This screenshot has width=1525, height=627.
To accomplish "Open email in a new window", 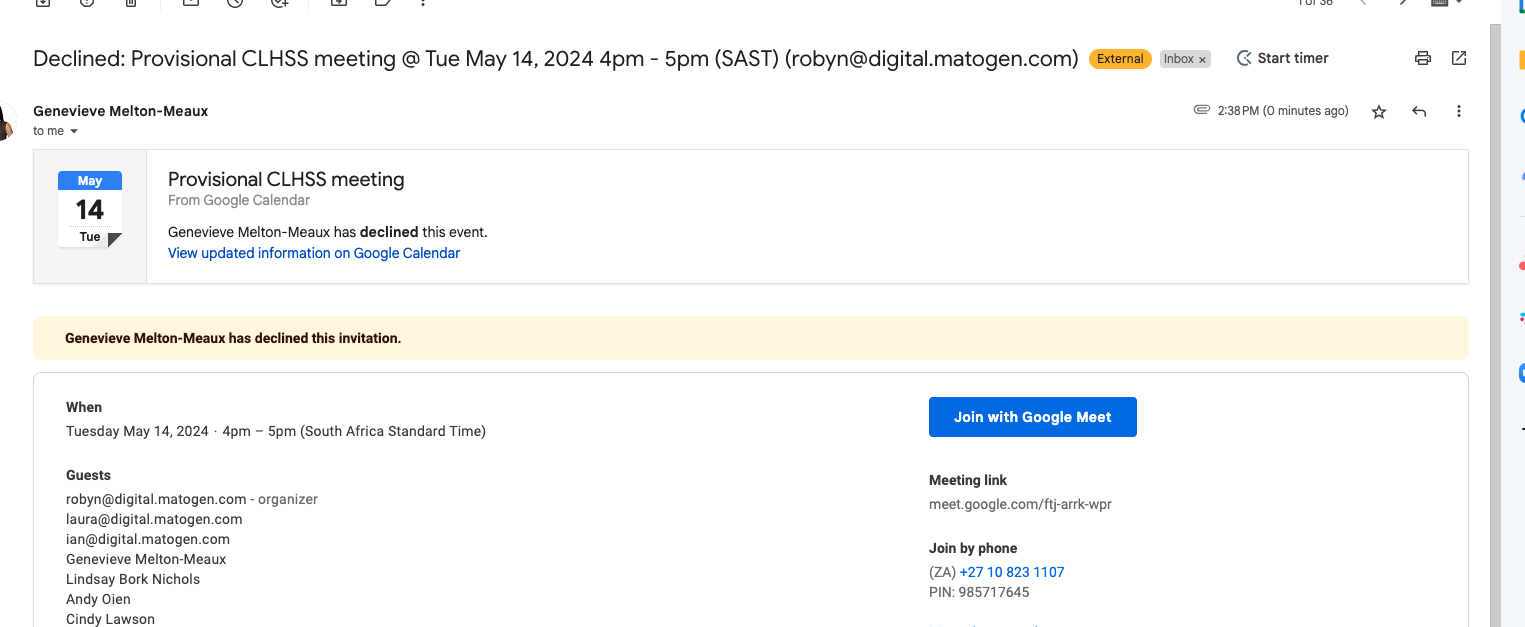I will click(x=1459, y=58).
